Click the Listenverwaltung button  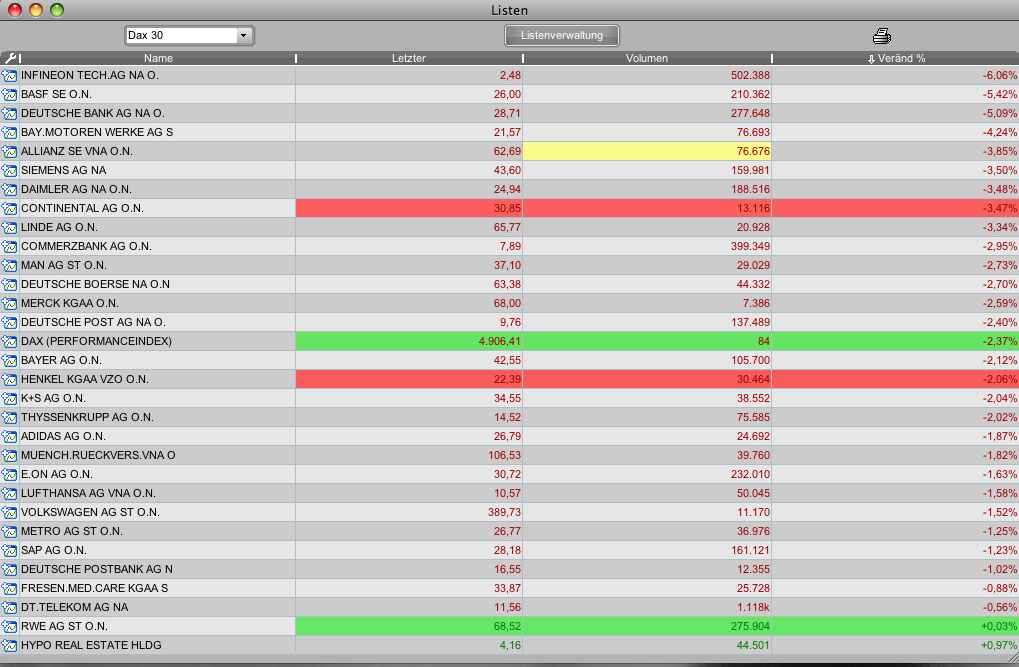tap(561, 36)
